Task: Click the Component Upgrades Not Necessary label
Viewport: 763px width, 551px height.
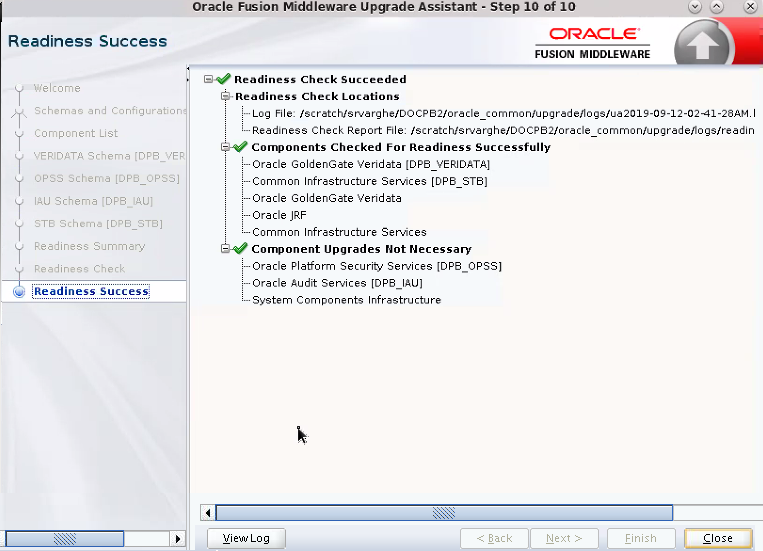Action: point(362,249)
